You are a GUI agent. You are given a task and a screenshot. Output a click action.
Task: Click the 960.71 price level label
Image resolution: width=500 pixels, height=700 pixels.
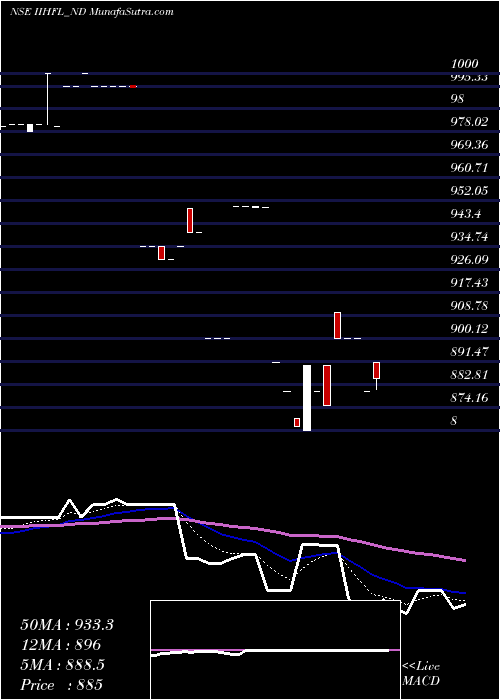click(x=469, y=168)
